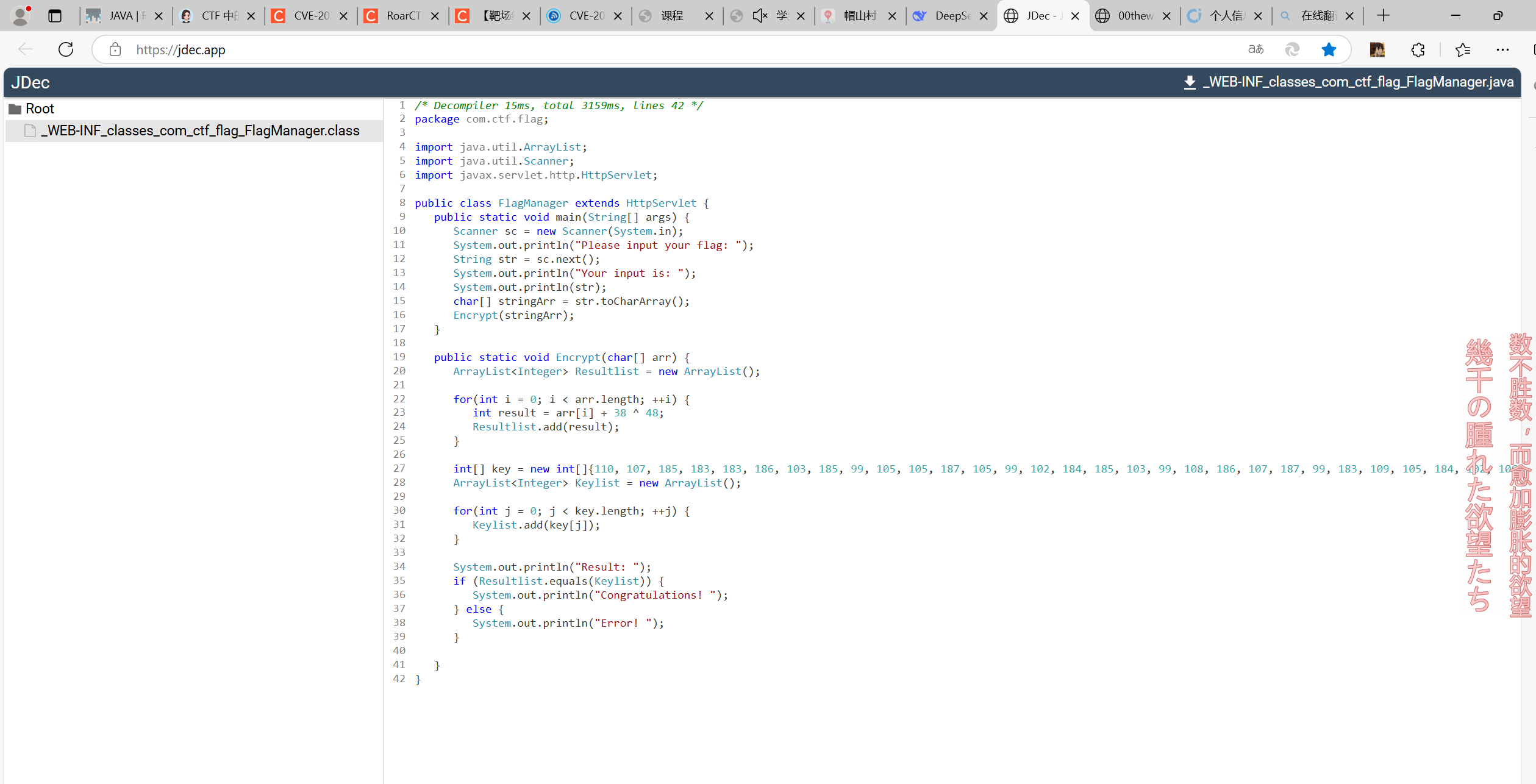The width and height of the screenshot is (1536, 784).
Task: Open the browser extensions puzzle icon
Action: pos(1418,49)
